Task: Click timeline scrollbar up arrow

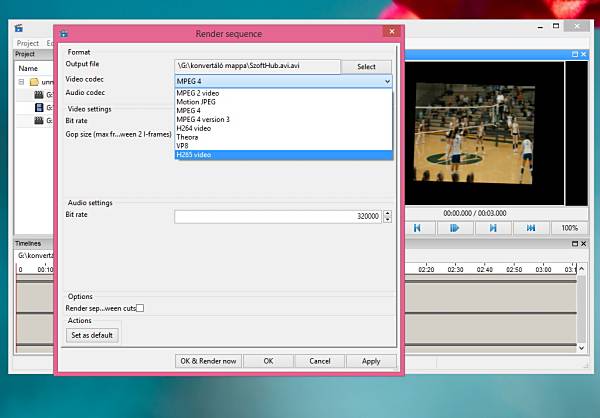Action: coord(582,269)
